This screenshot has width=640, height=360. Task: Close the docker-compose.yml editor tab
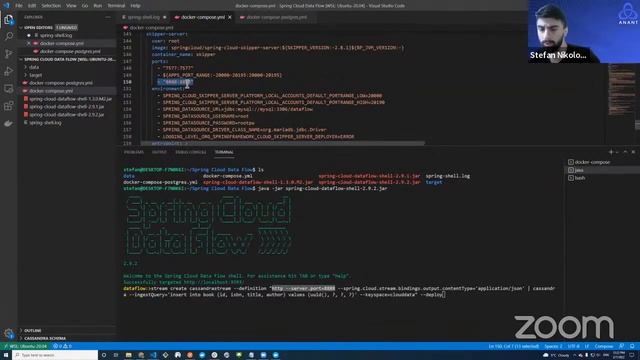tap(230, 17)
